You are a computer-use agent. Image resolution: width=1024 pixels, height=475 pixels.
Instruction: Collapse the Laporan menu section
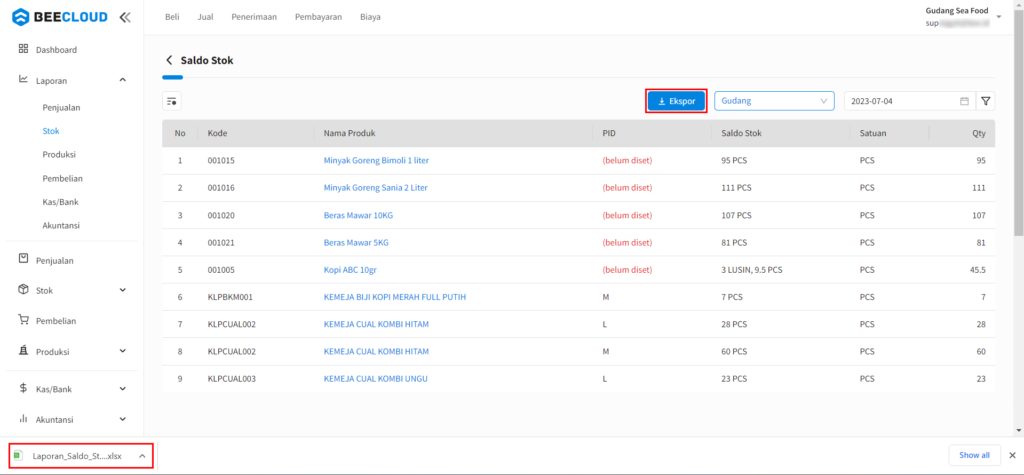(122, 80)
